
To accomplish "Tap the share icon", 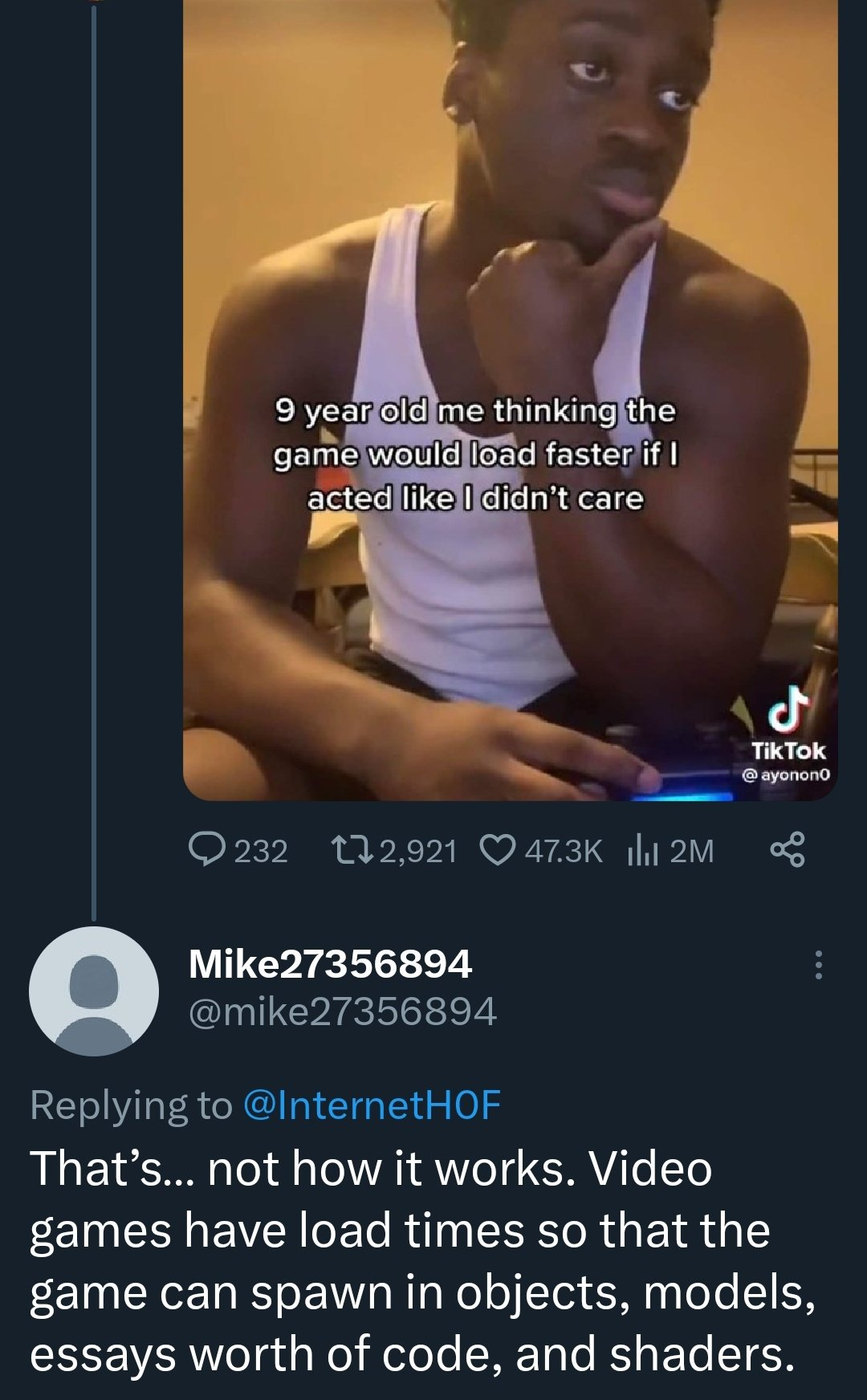I will [x=787, y=850].
